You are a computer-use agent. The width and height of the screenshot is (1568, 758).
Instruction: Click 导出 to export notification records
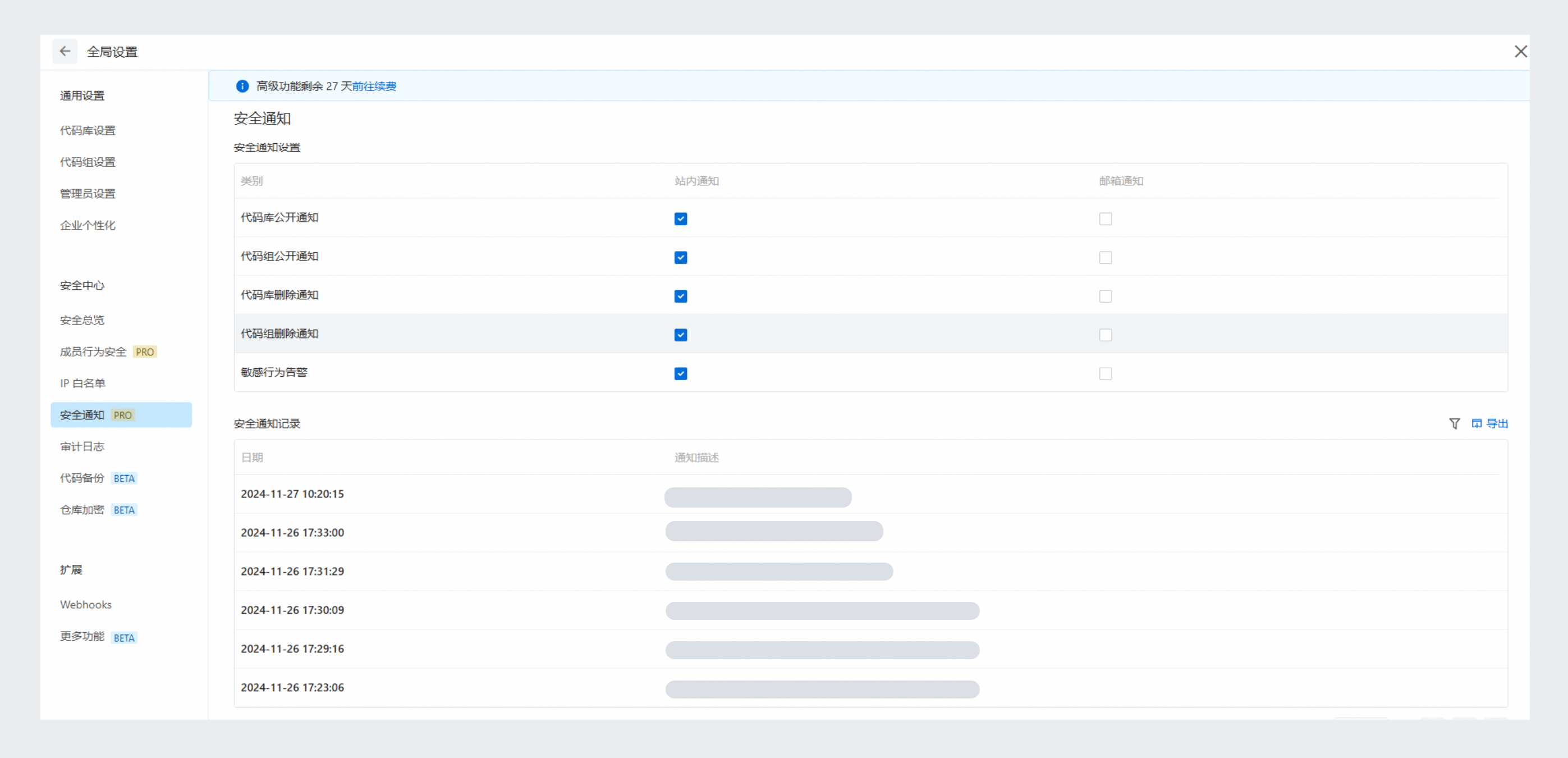1489,424
